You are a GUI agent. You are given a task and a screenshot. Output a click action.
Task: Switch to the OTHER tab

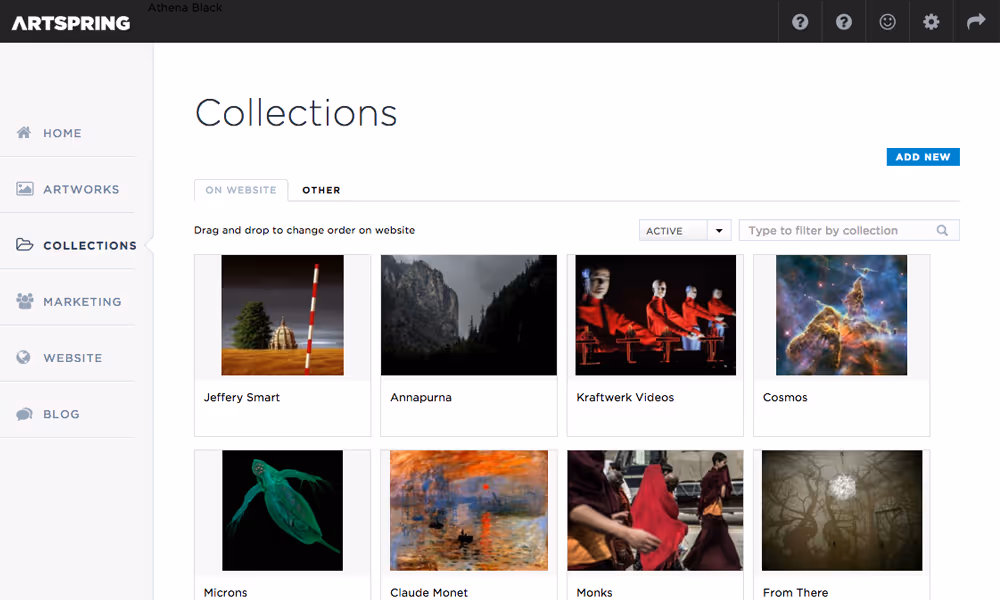pyautogui.click(x=321, y=190)
